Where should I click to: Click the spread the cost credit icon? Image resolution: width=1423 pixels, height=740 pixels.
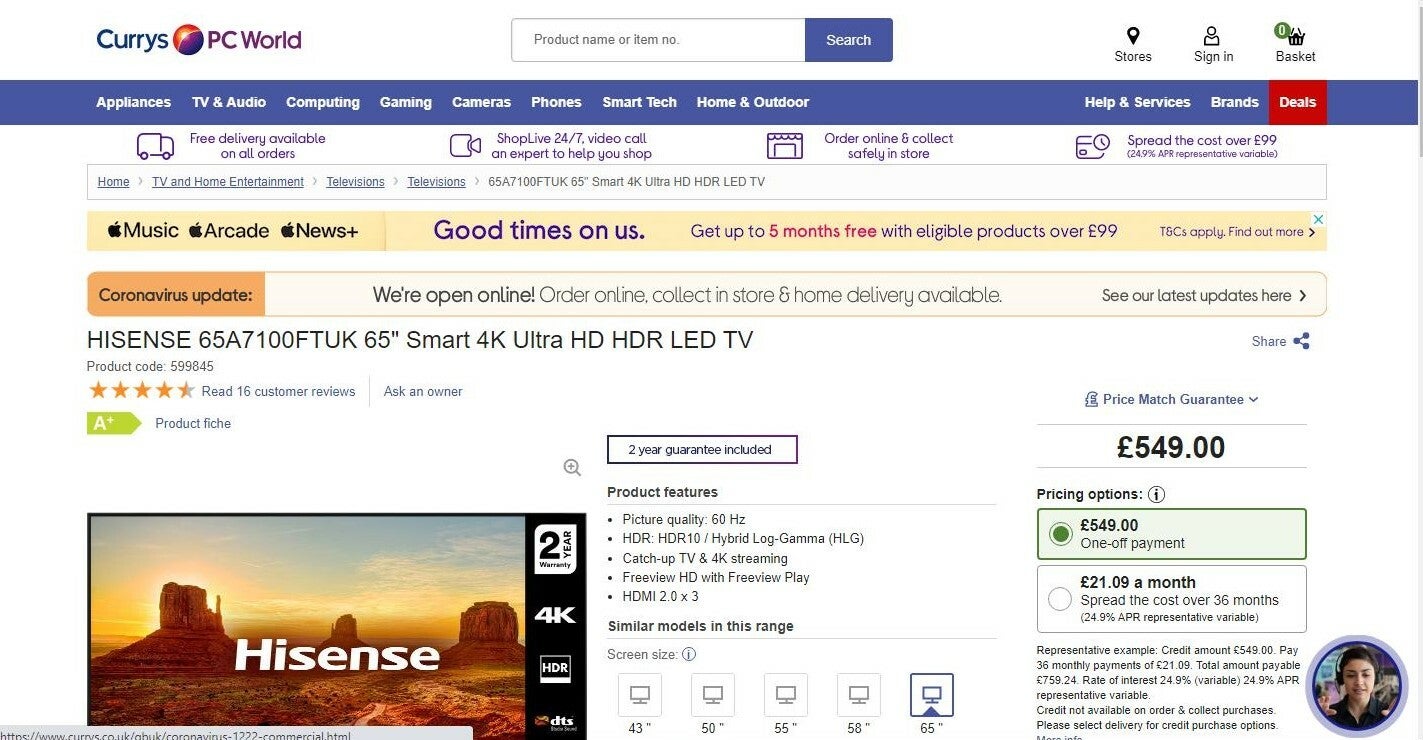click(1093, 146)
